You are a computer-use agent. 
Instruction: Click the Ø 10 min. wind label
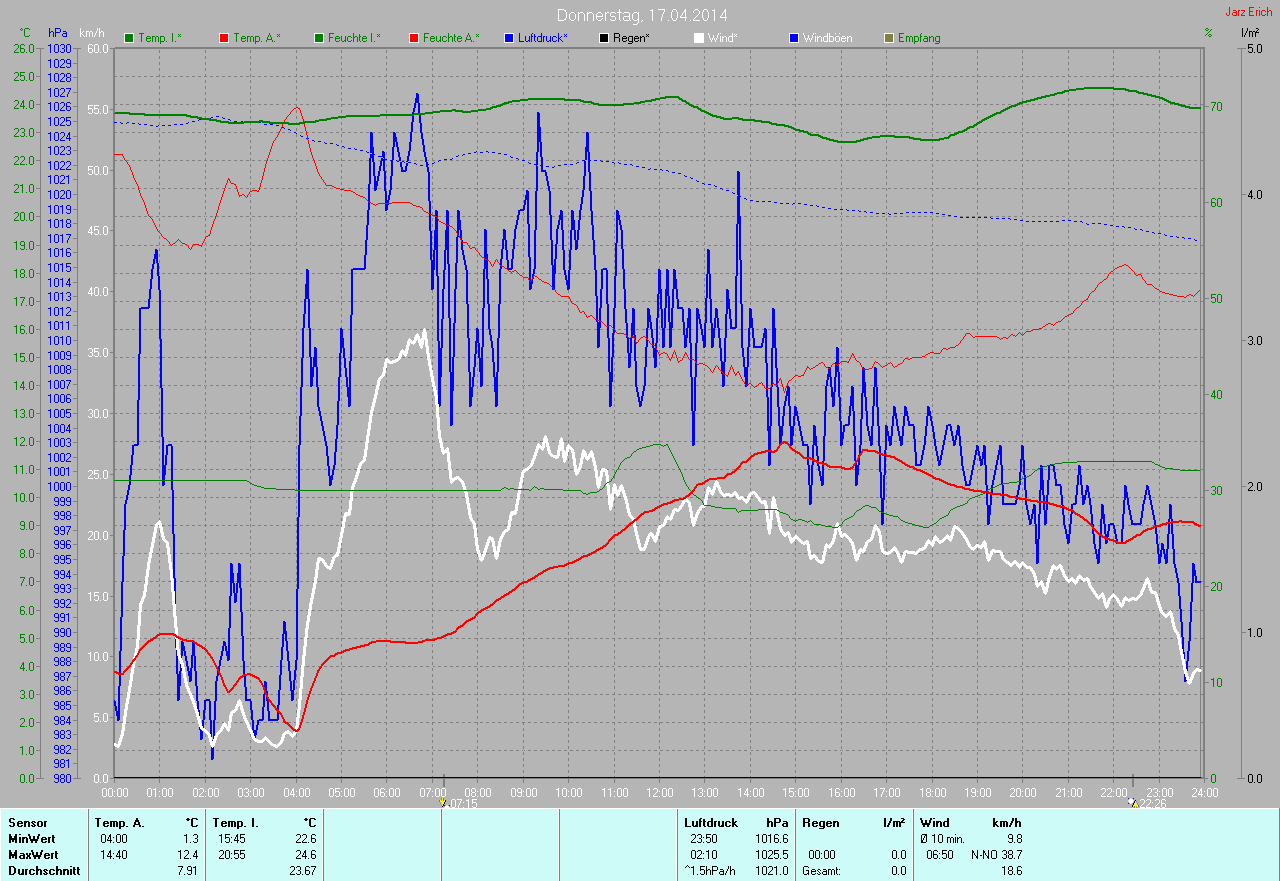[x=942, y=838]
